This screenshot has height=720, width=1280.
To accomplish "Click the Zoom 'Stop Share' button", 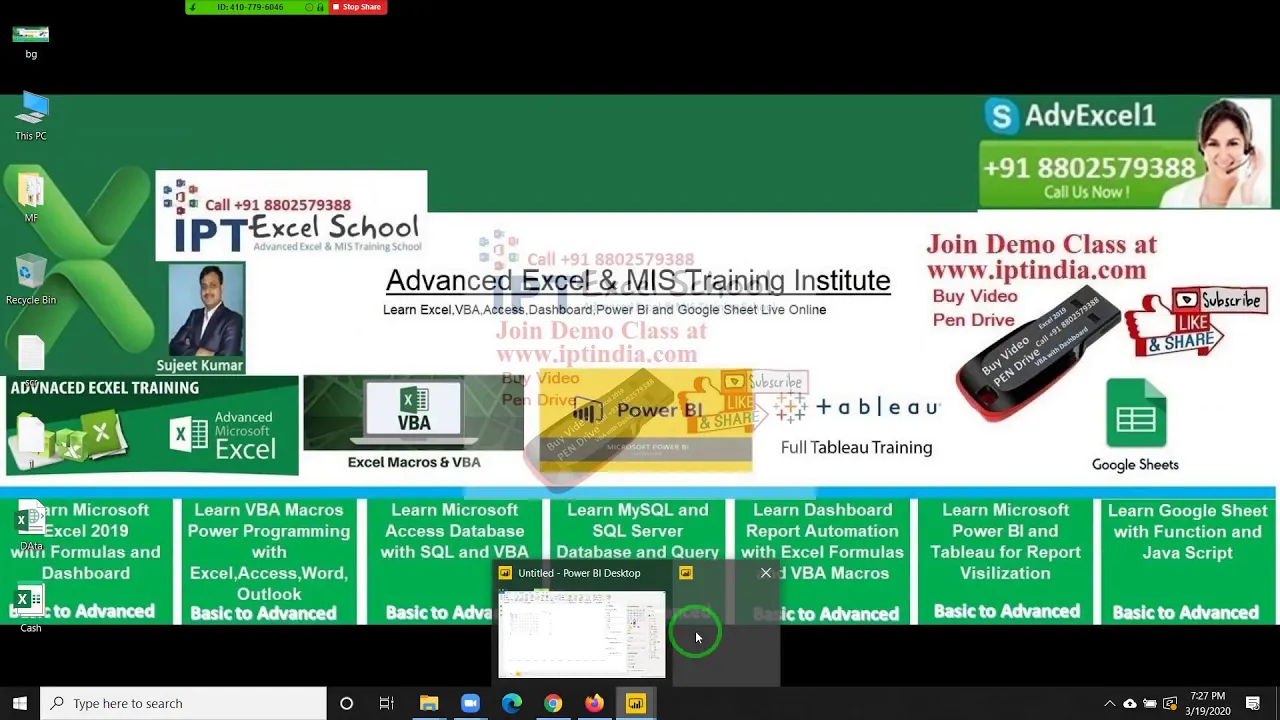I will click(357, 7).
